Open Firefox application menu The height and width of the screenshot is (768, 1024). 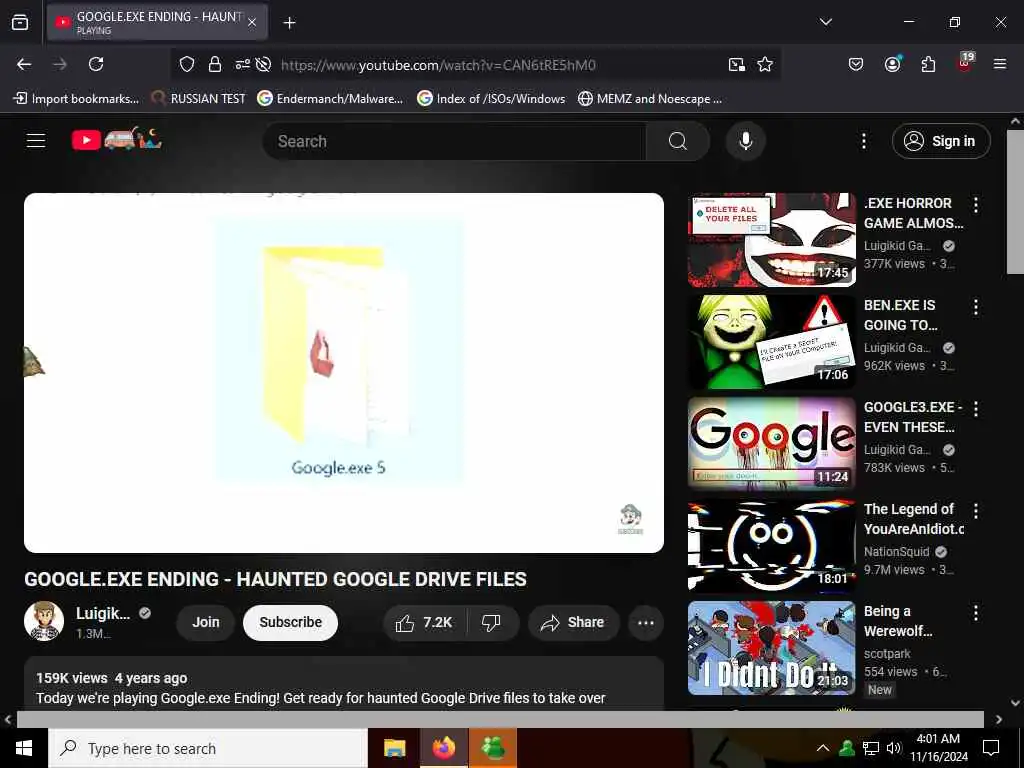pyautogui.click(x=999, y=64)
